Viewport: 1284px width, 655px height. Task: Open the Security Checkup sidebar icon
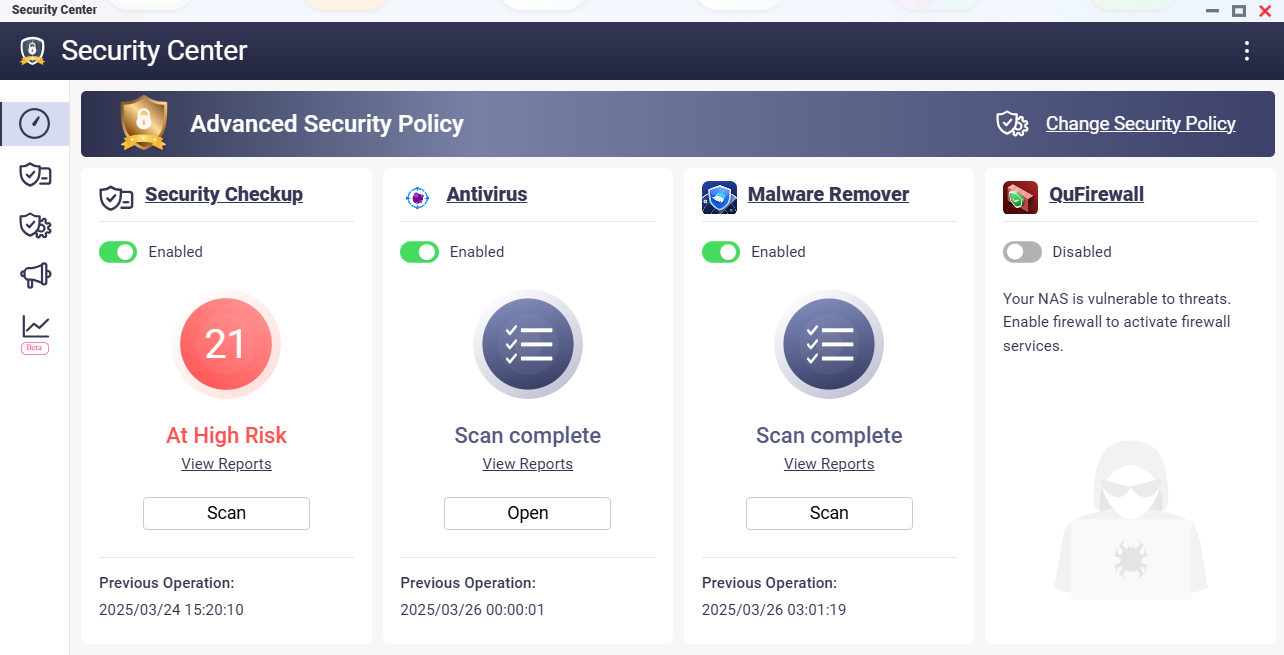coord(35,175)
